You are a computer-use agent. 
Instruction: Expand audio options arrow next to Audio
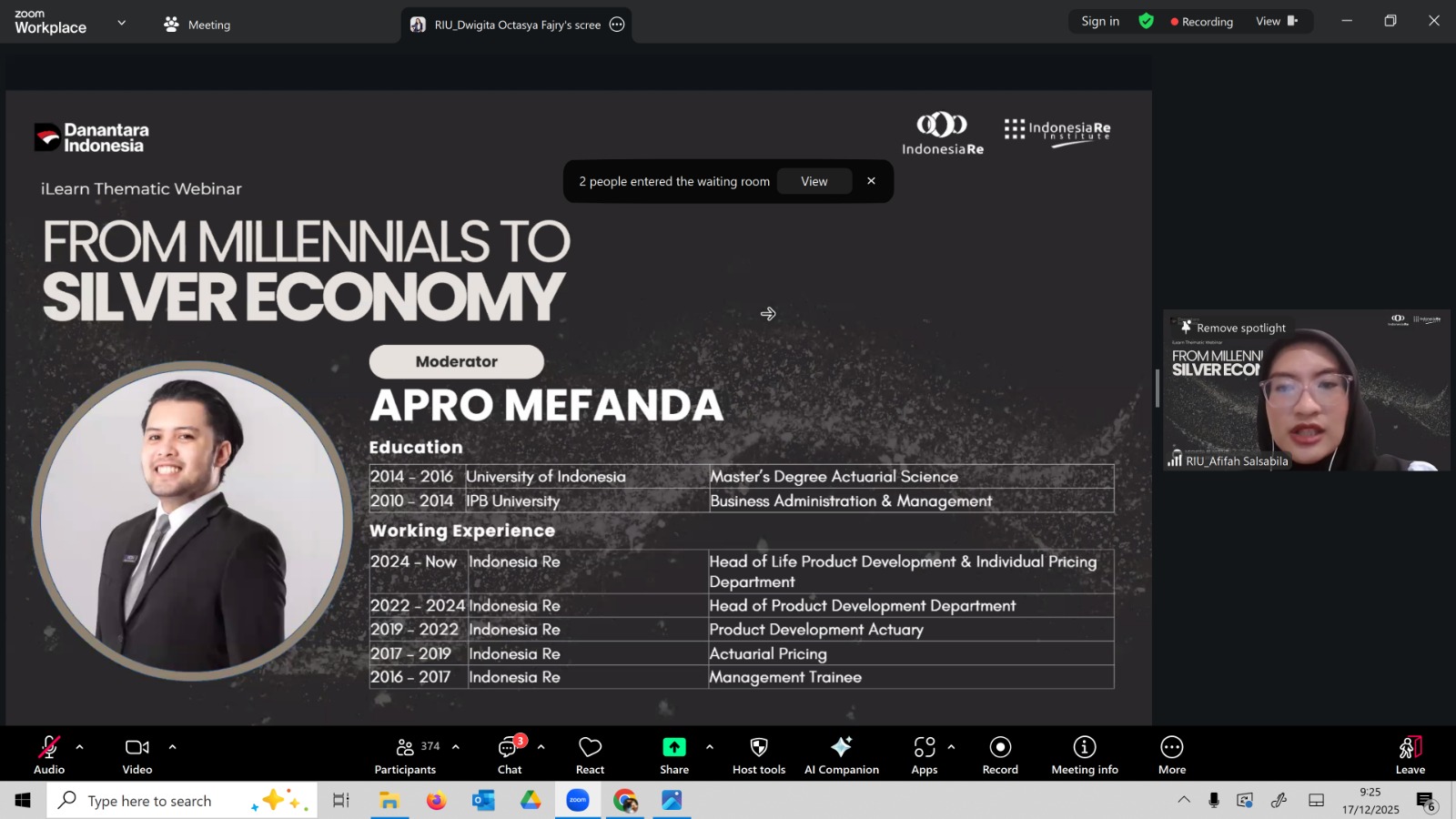[x=80, y=747]
